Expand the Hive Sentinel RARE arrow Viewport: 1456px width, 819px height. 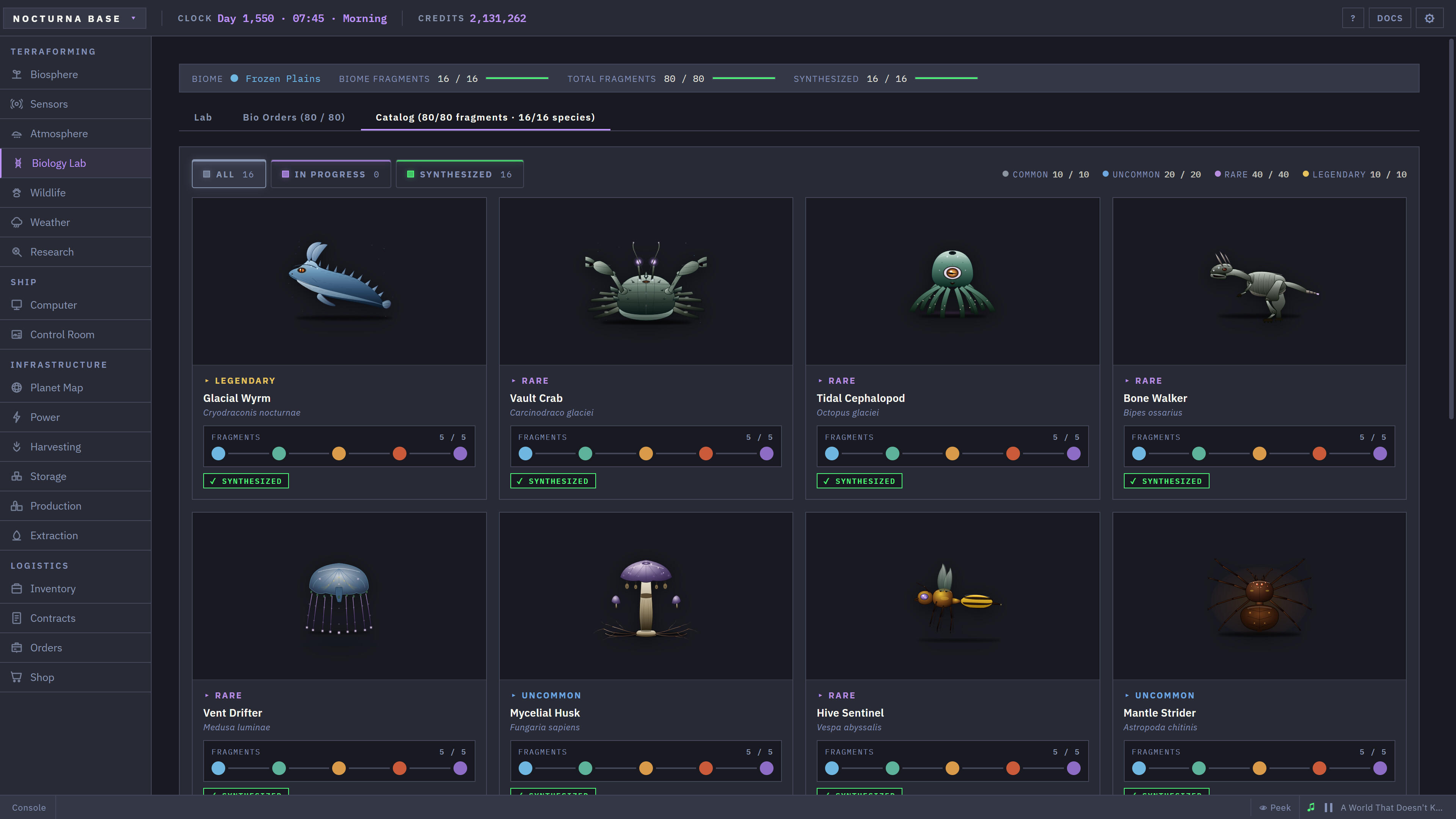(x=820, y=695)
